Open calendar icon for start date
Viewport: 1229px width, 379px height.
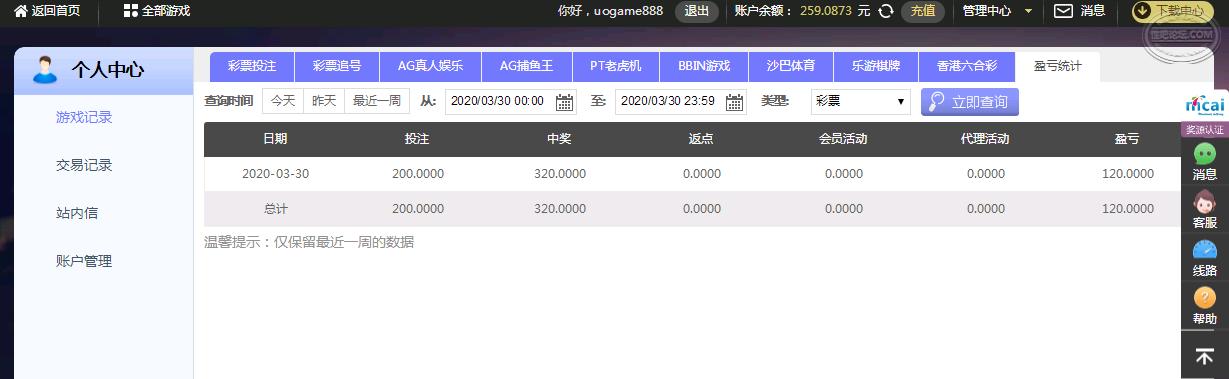coord(565,102)
